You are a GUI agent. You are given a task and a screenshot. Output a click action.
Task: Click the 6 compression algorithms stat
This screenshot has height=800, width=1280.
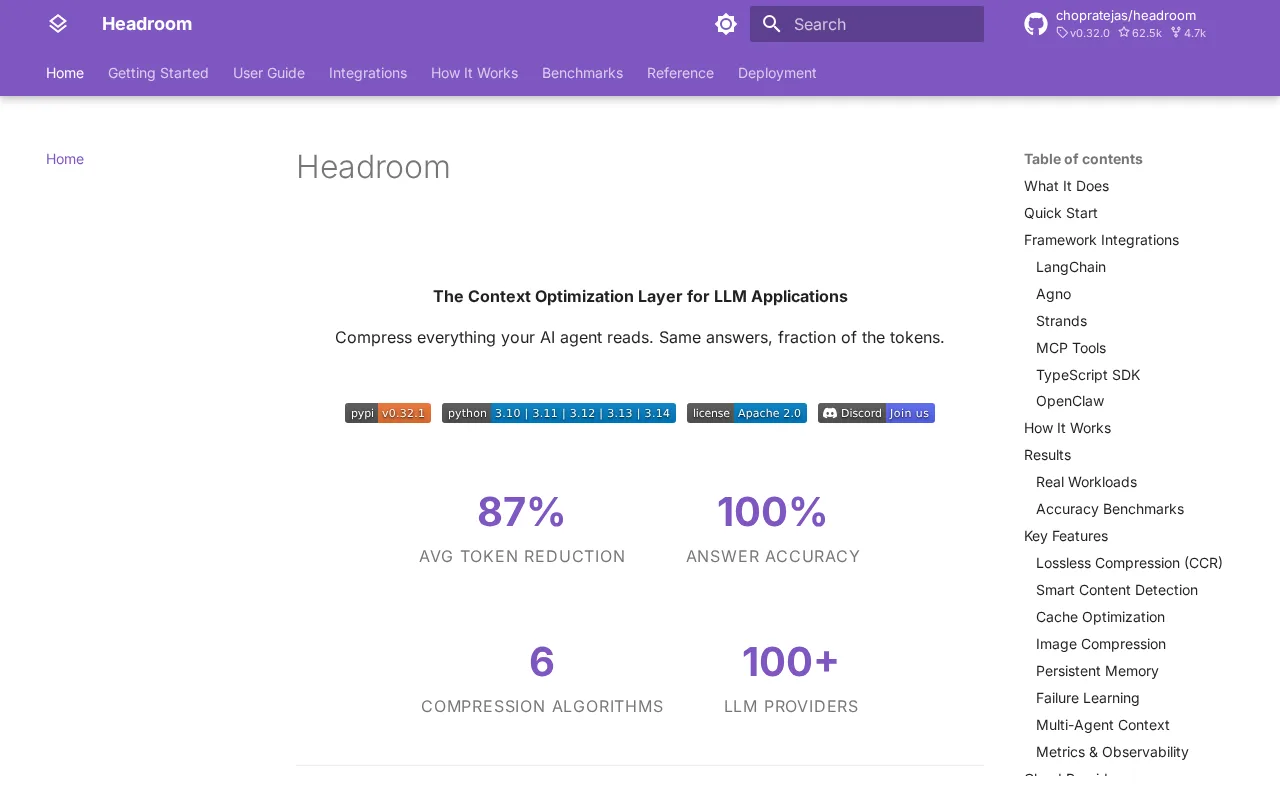click(x=542, y=678)
